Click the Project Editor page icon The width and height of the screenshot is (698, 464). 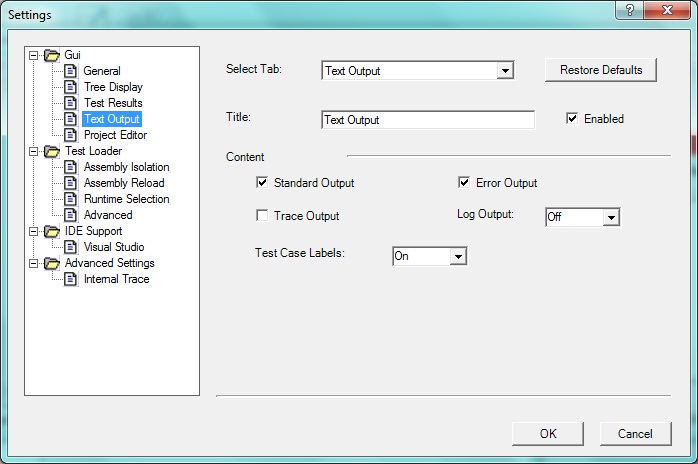coord(71,135)
